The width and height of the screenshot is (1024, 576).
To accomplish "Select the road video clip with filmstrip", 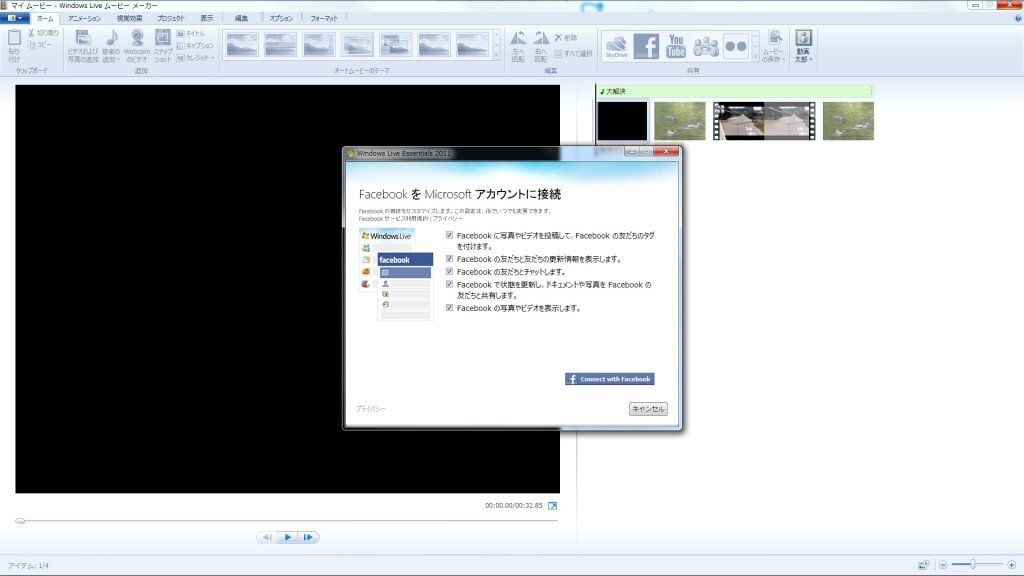I will [764, 121].
